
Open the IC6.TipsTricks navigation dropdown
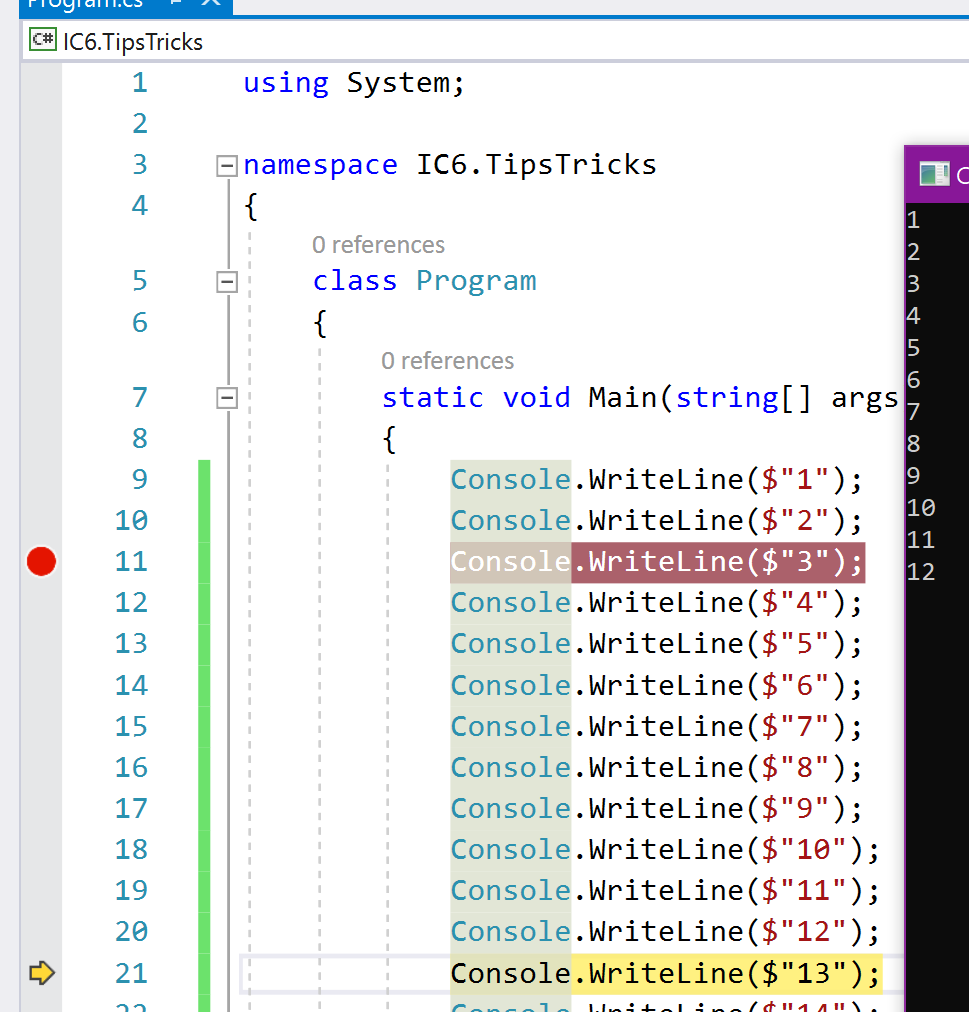(x=133, y=41)
